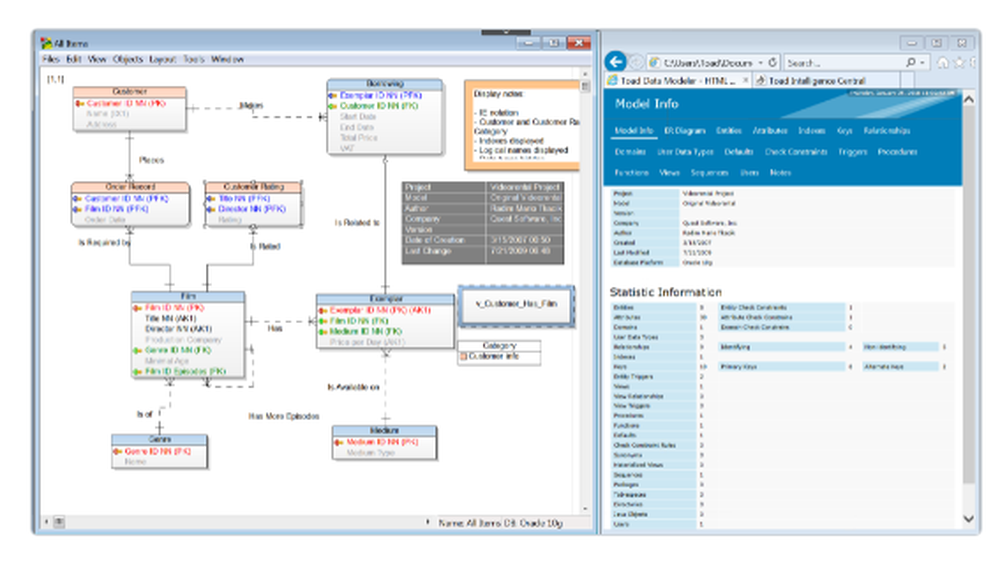Click the Film ID key icon in Film entity
The image size is (1000, 564).
click(x=138, y=308)
